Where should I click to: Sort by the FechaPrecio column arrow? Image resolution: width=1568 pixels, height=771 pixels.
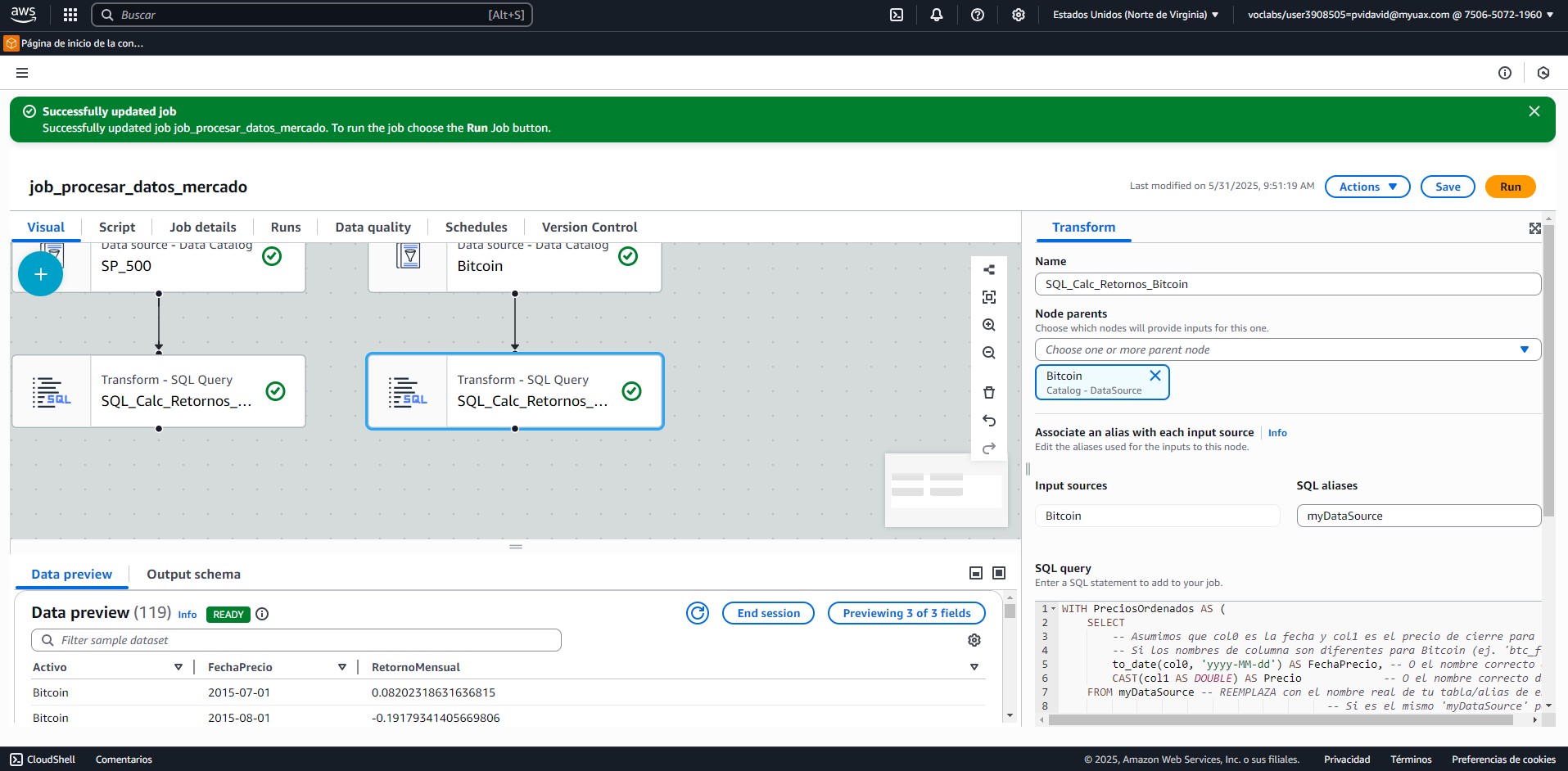pyautogui.click(x=342, y=667)
